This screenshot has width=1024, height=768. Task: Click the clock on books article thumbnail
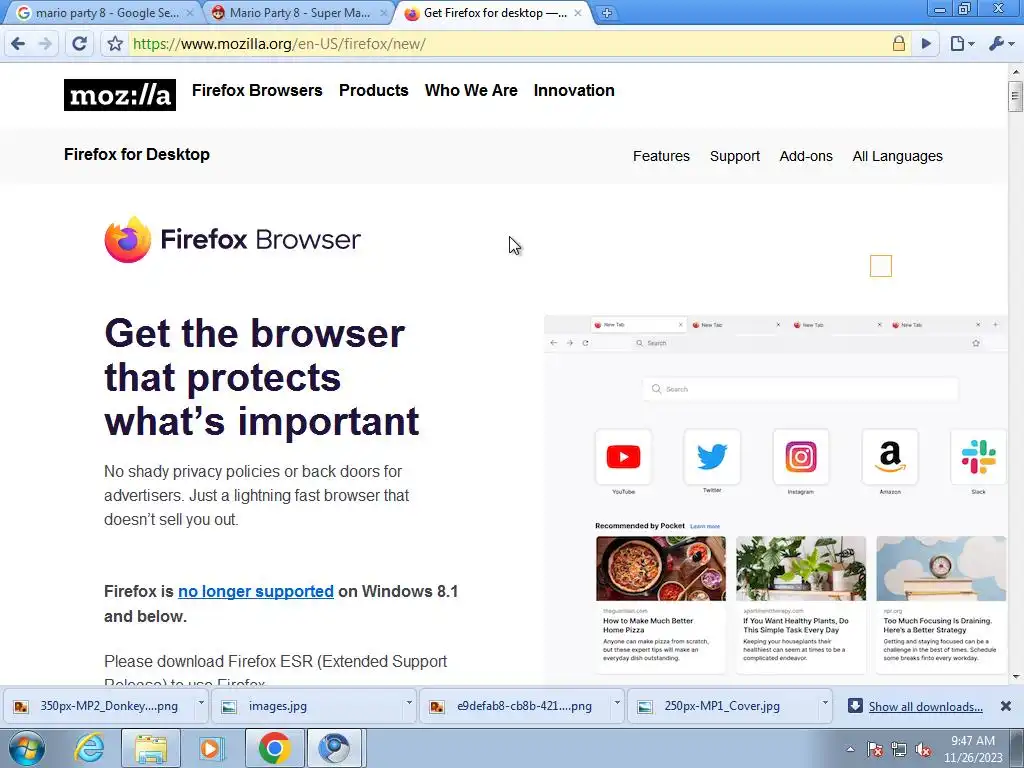[x=941, y=568]
